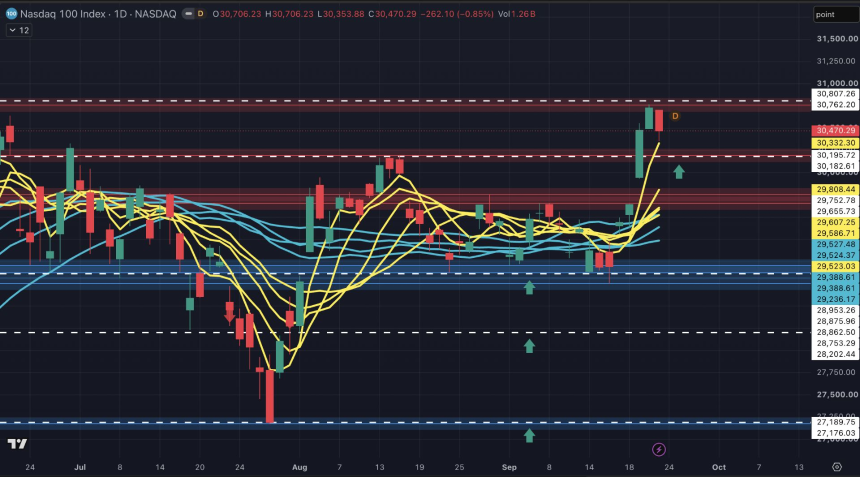Click the 27,500.00 price scale tick
This screenshot has height=477, width=860.
[x=837, y=394]
